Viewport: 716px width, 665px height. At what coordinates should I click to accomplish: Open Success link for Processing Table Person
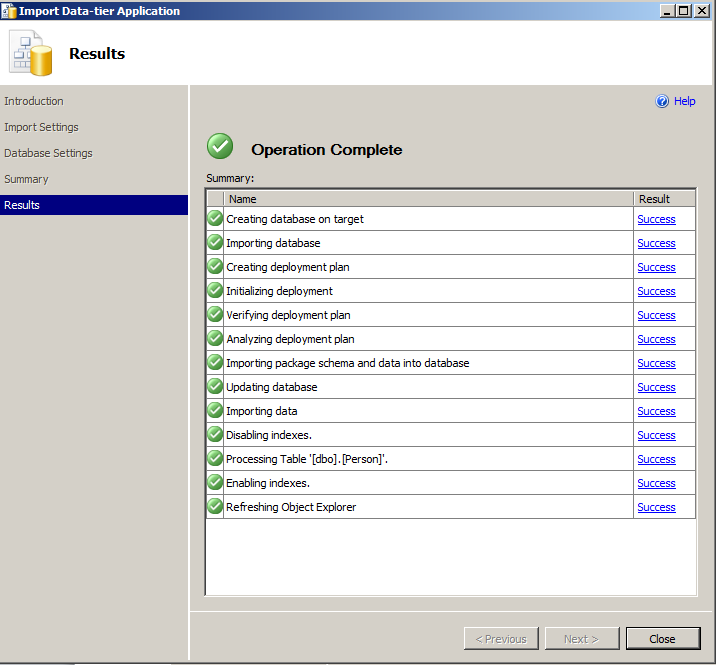(656, 459)
